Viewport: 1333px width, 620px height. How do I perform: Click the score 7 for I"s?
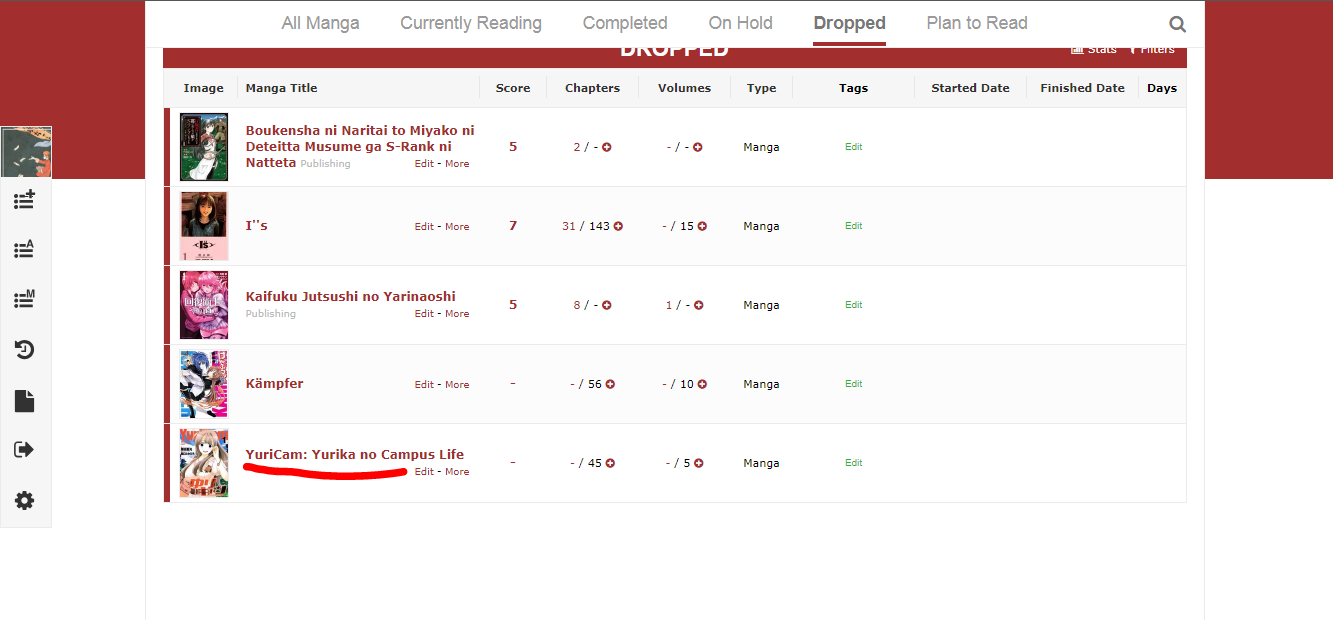pyautogui.click(x=513, y=226)
